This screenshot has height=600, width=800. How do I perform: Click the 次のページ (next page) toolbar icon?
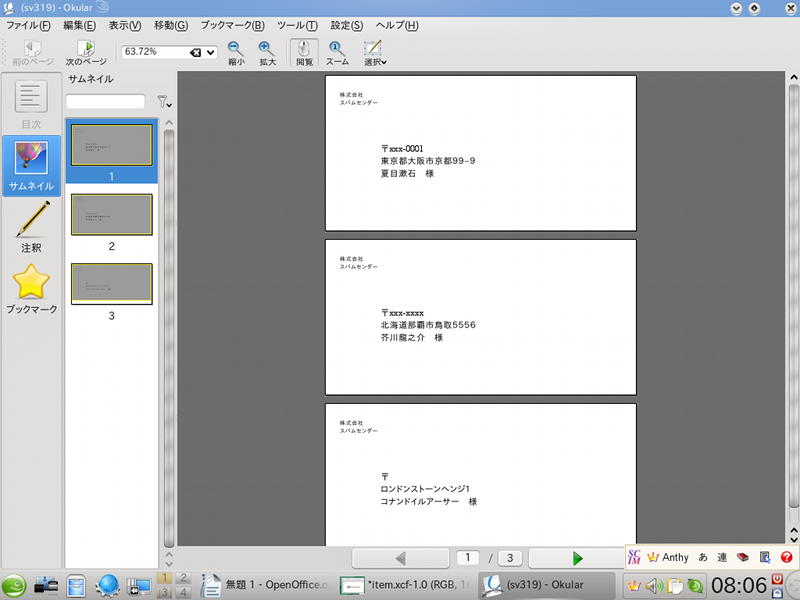click(x=86, y=52)
